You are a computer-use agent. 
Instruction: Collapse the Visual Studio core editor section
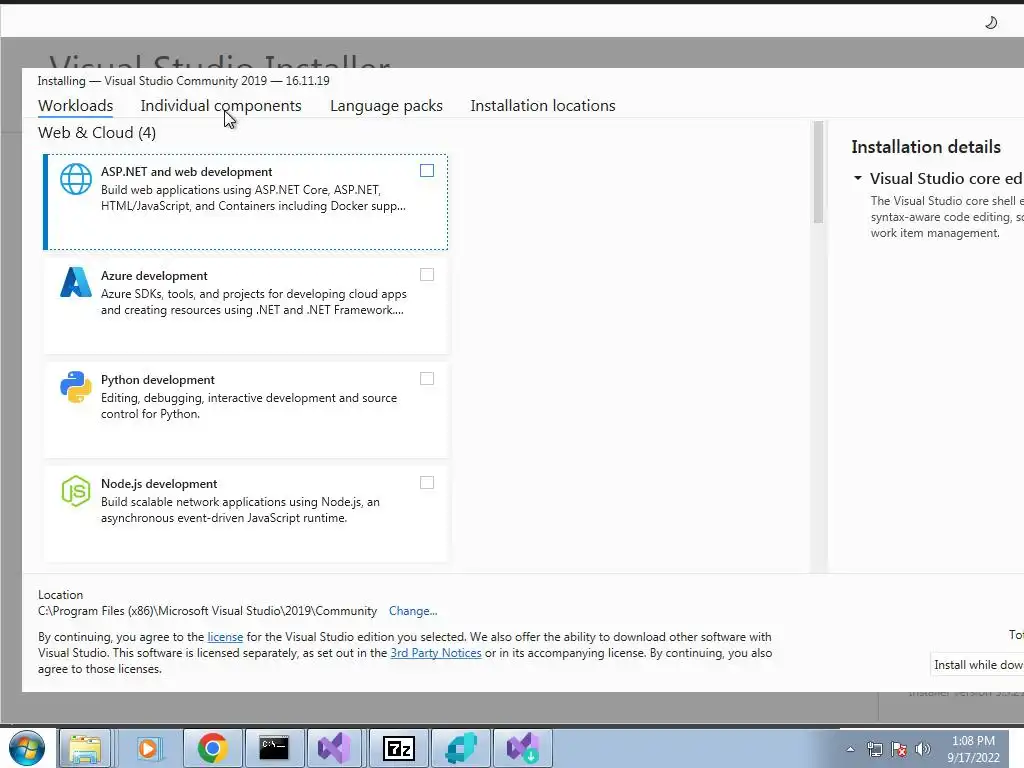click(x=857, y=178)
